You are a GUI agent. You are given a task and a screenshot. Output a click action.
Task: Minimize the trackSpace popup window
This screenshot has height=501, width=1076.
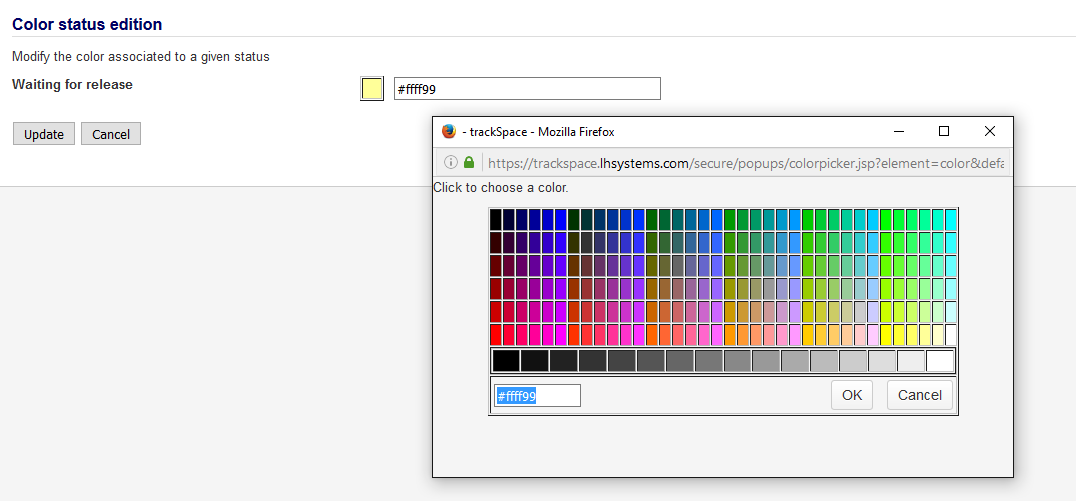pyautogui.click(x=898, y=131)
